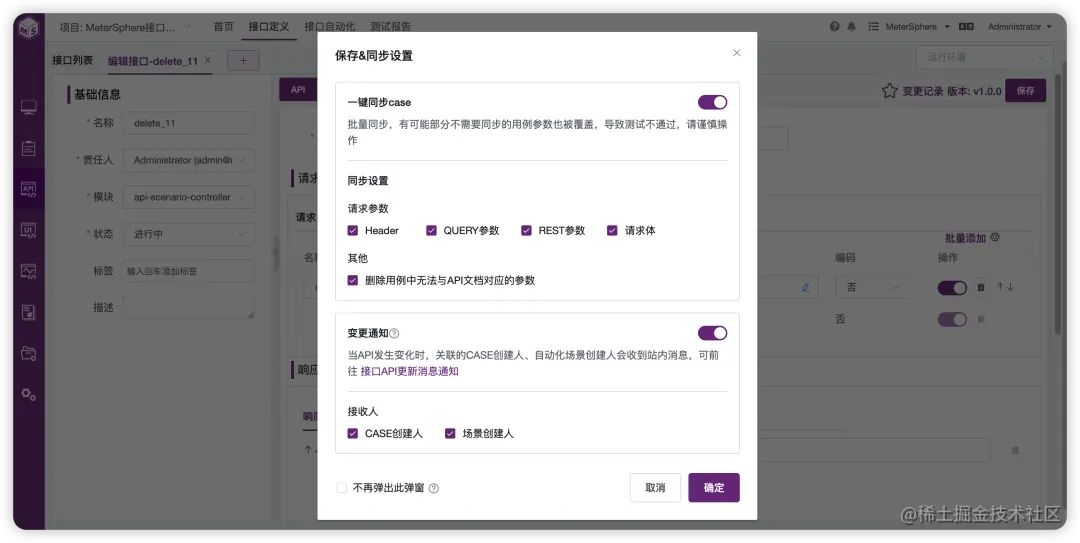Click the MeterSphere logo icon
The image size is (1080, 543).
click(x=29, y=28)
